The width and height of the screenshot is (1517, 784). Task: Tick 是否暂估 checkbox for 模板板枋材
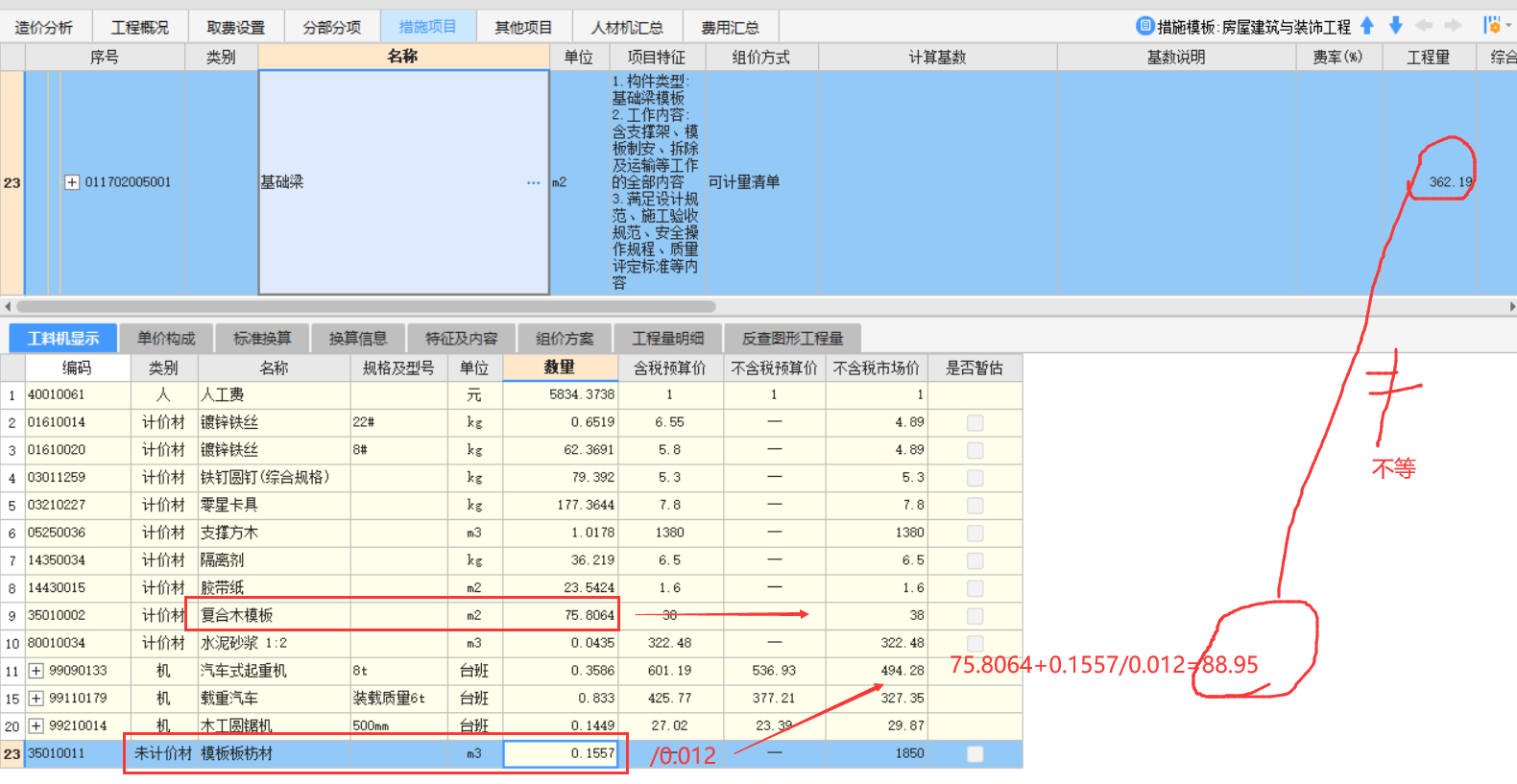975,753
